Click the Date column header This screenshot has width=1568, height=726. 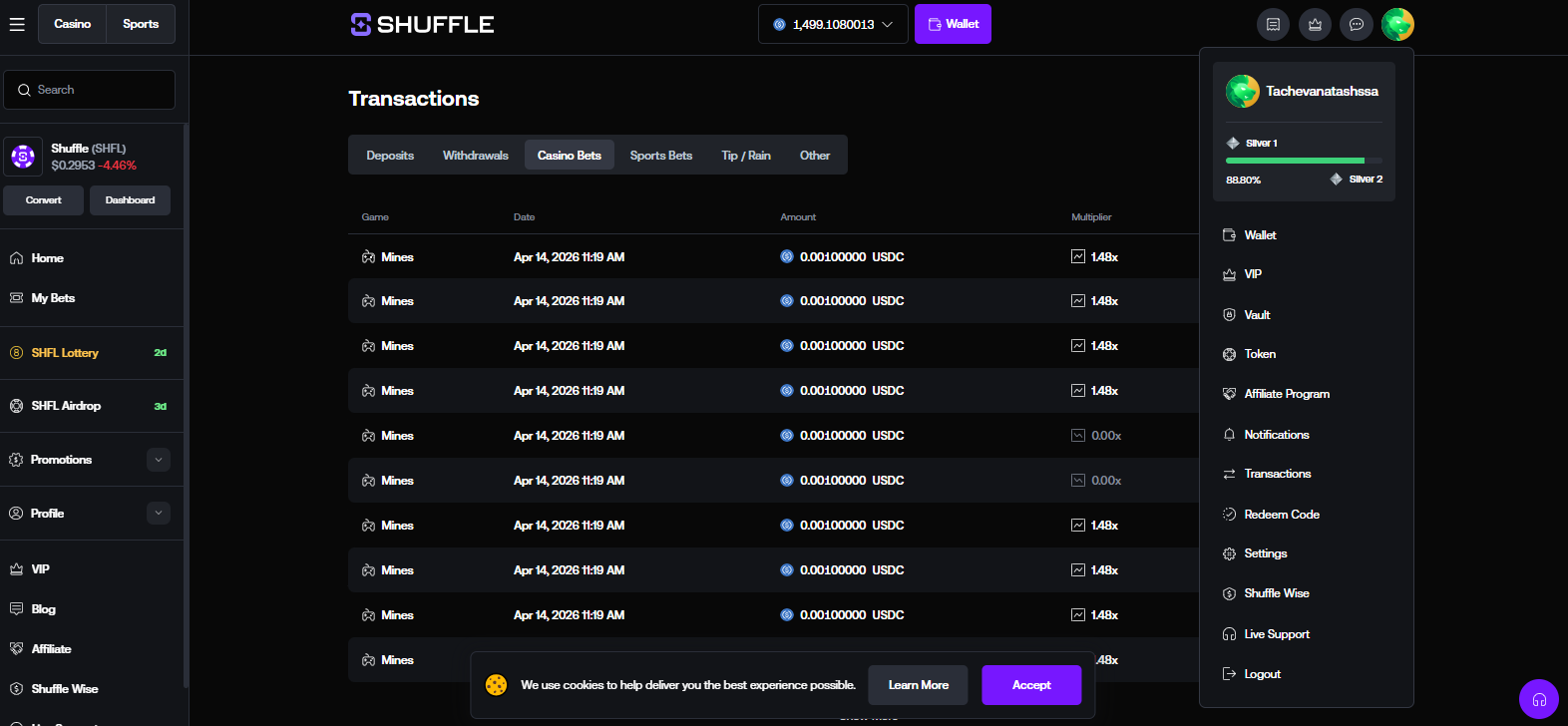[x=524, y=216]
